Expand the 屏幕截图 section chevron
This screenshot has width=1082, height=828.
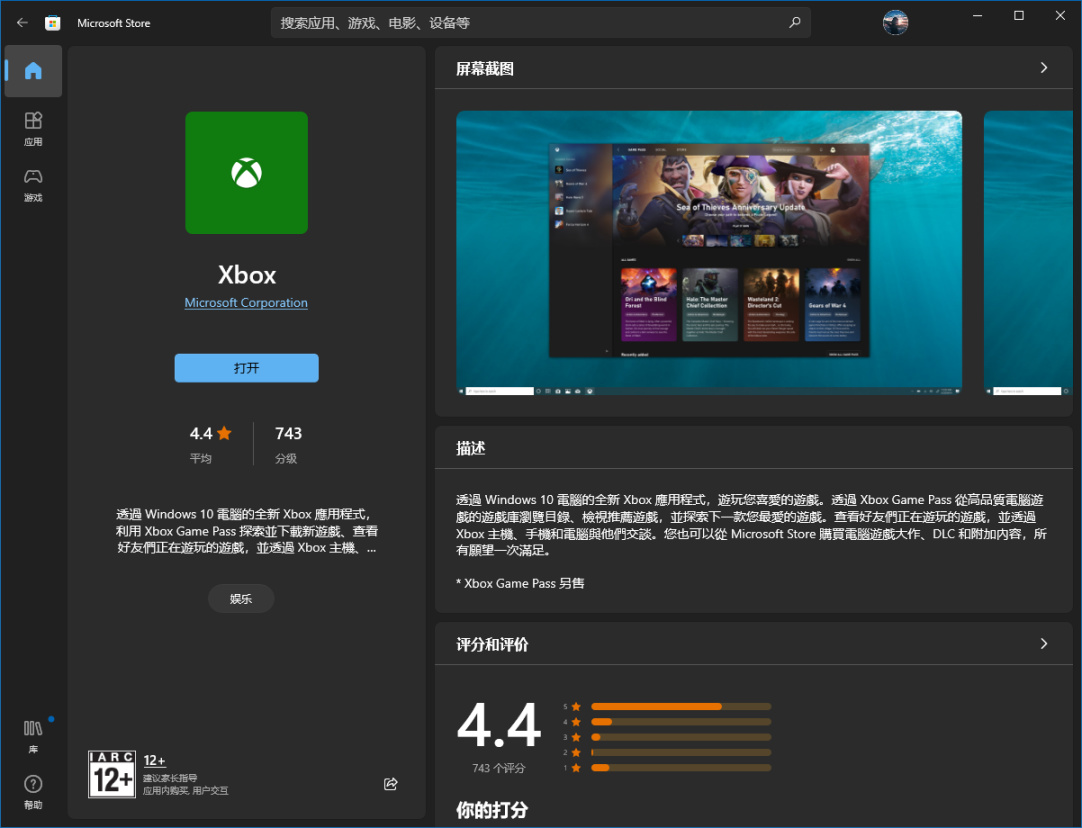click(x=1043, y=68)
